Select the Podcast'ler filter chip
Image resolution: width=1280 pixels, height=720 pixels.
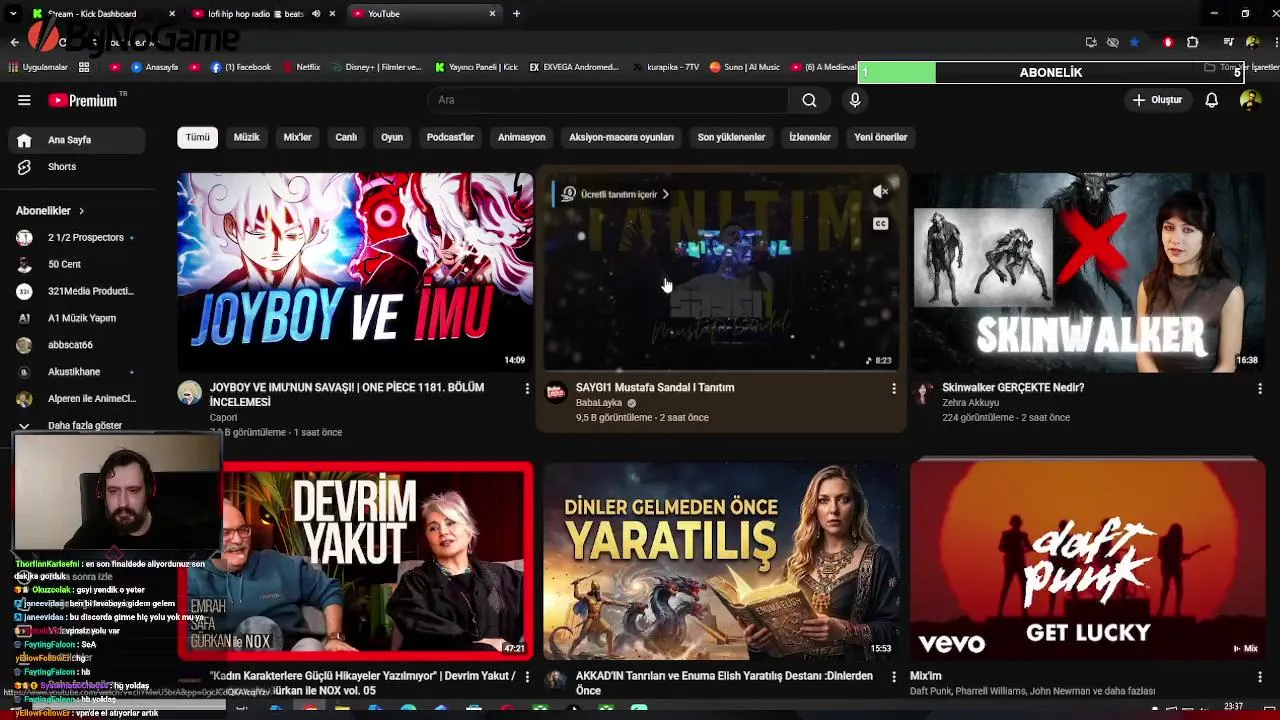tap(451, 137)
